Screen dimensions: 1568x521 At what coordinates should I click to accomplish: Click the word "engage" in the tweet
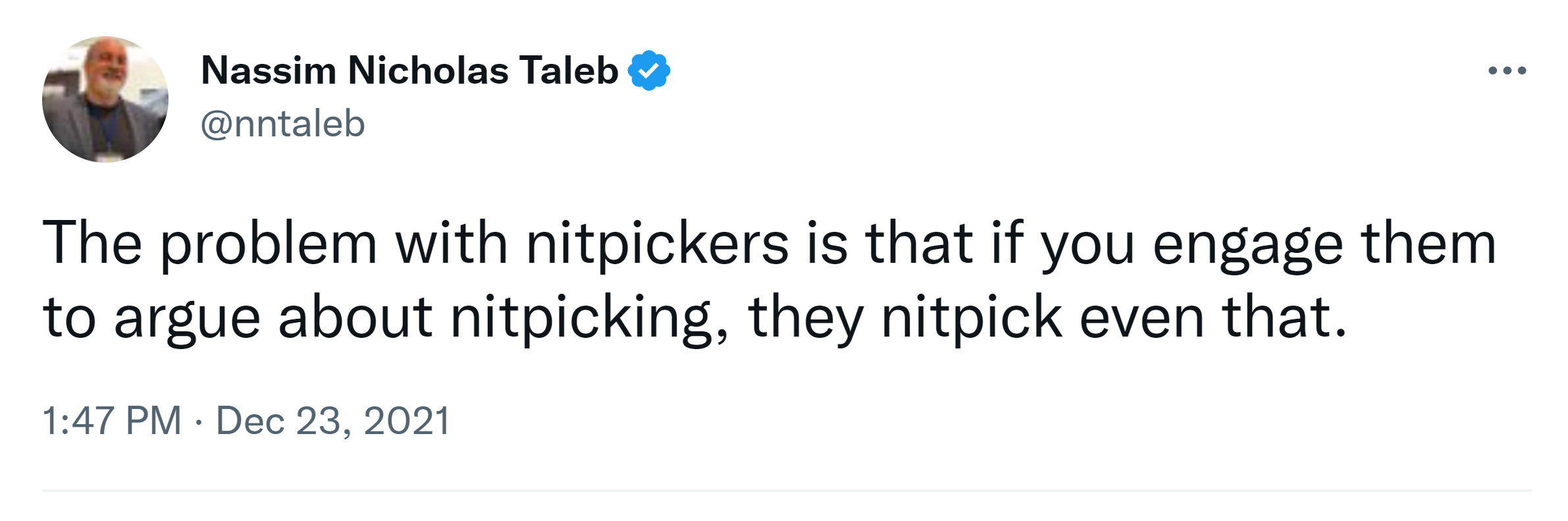click(1247, 245)
